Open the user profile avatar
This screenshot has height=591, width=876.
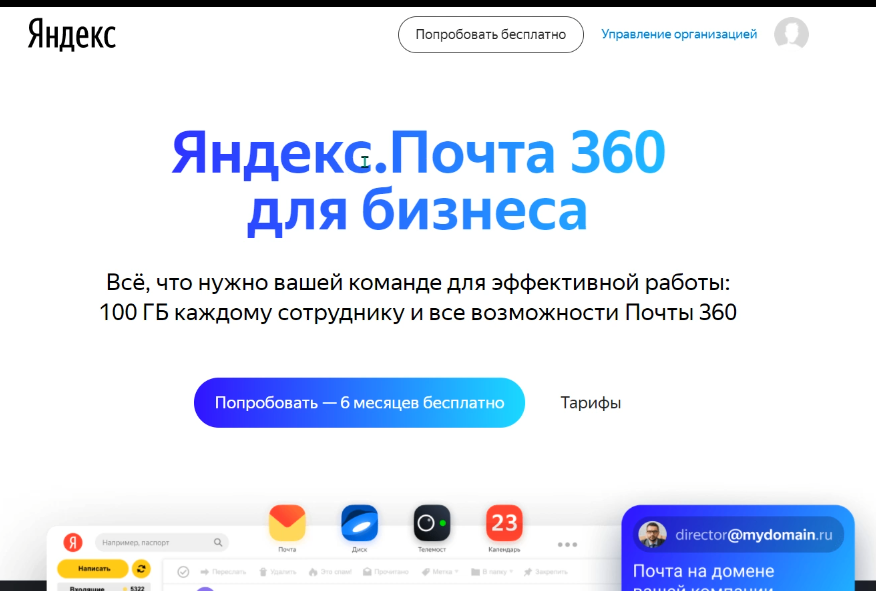tap(791, 34)
